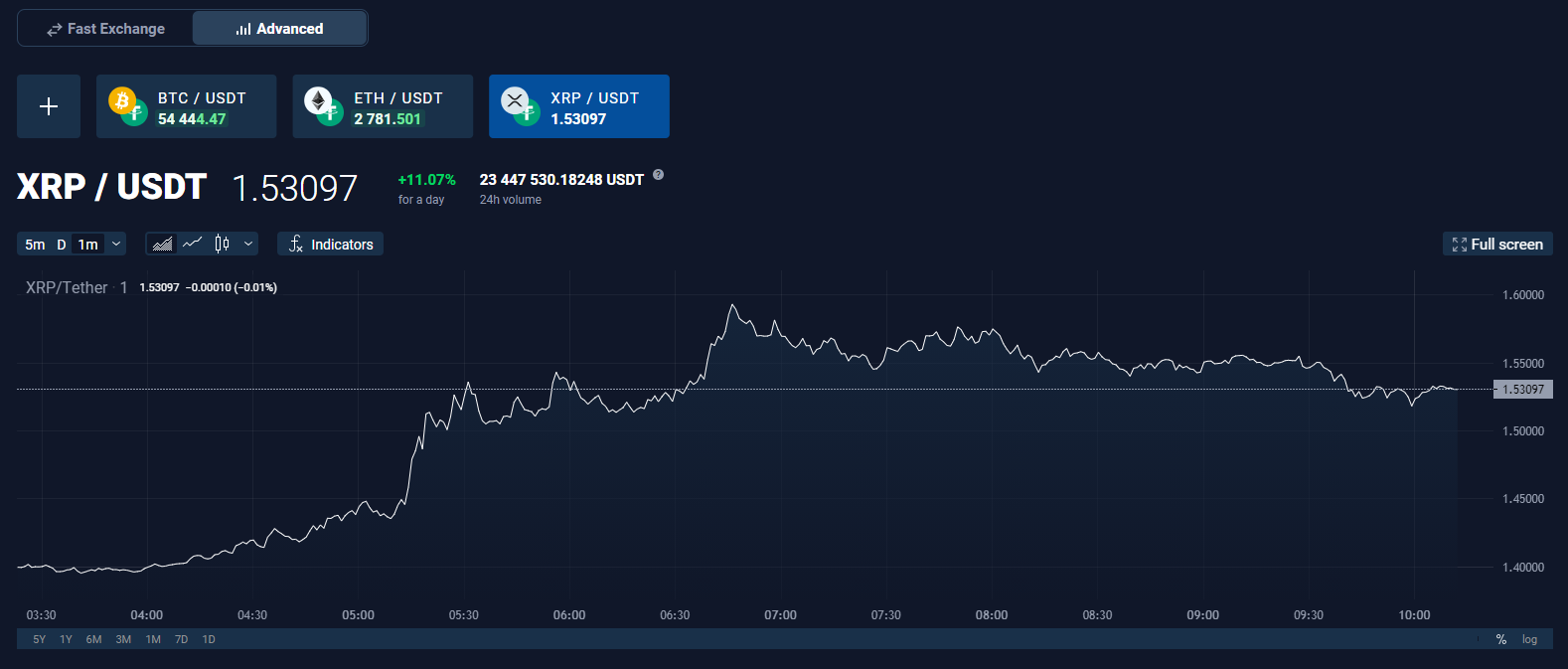Switch to the Advanced tab
Viewport: 1568px width, 669px height.
coord(280,29)
